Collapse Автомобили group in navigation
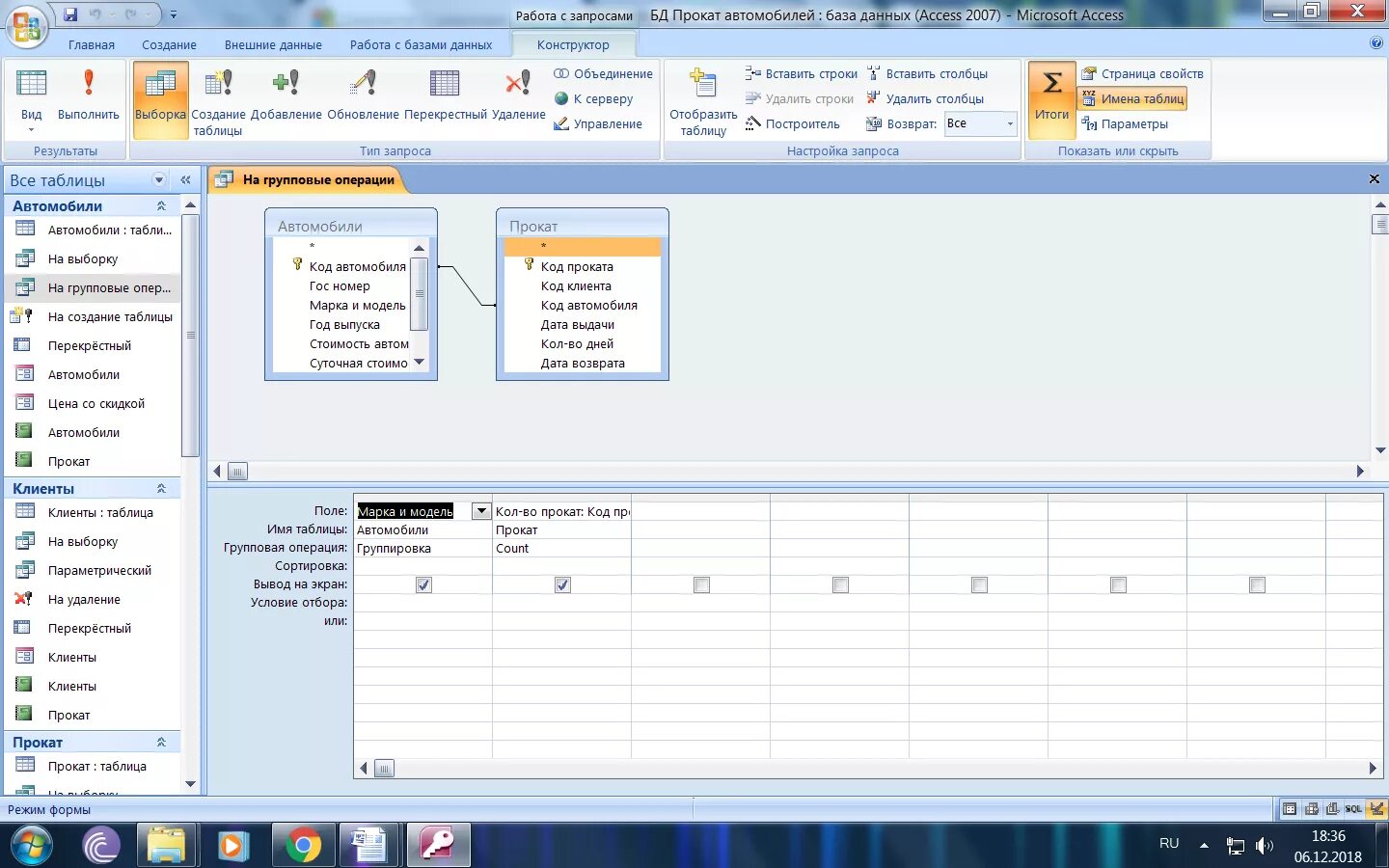This screenshot has height=868, width=1389. (161, 206)
